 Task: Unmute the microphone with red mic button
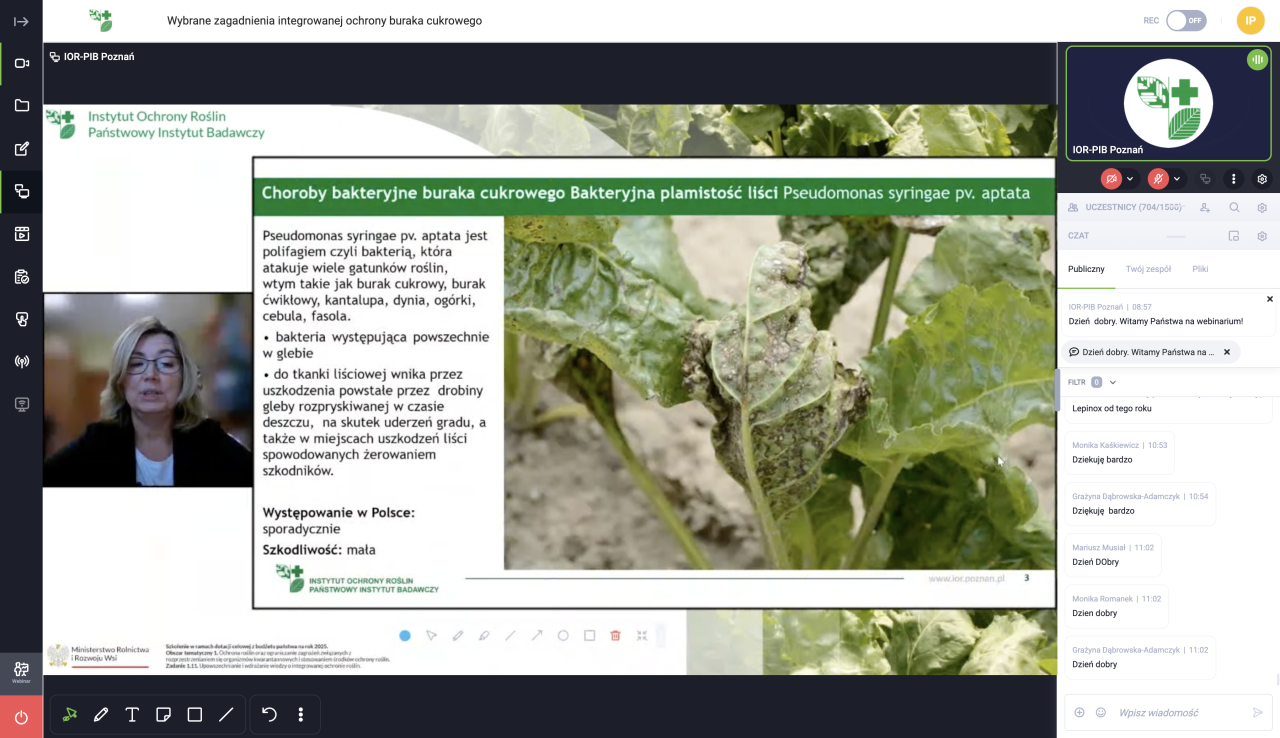click(x=1158, y=179)
